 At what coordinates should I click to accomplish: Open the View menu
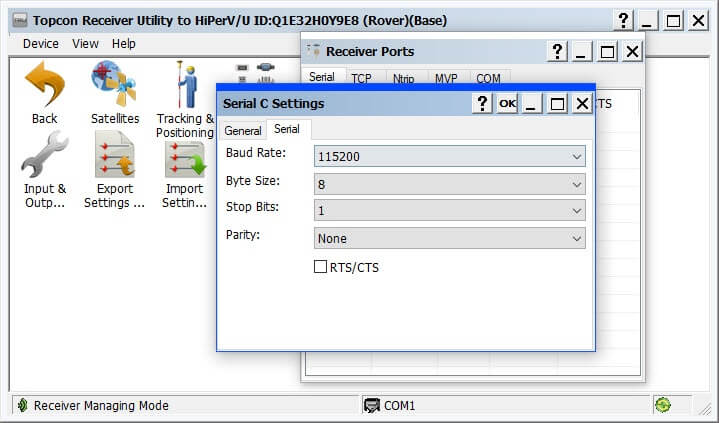(85, 44)
